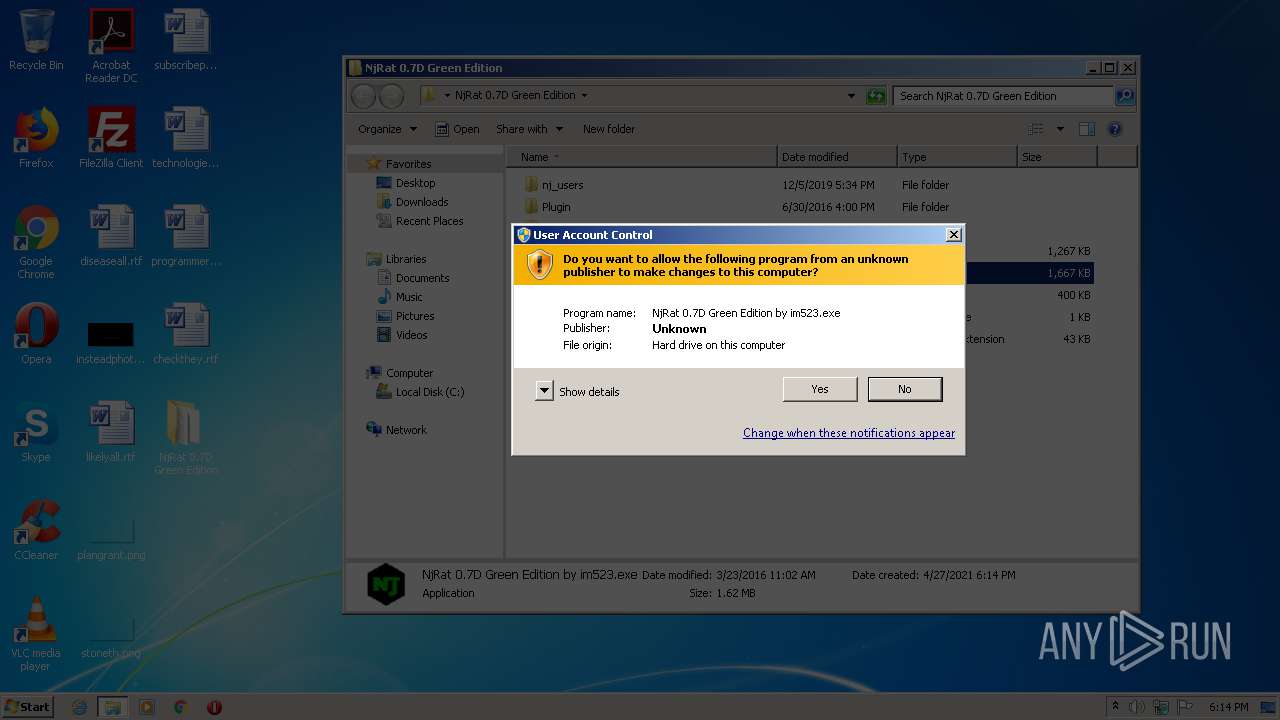Launch CCleaner desktop shortcut
Screen dimensions: 1280x720
[x=36, y=530]
